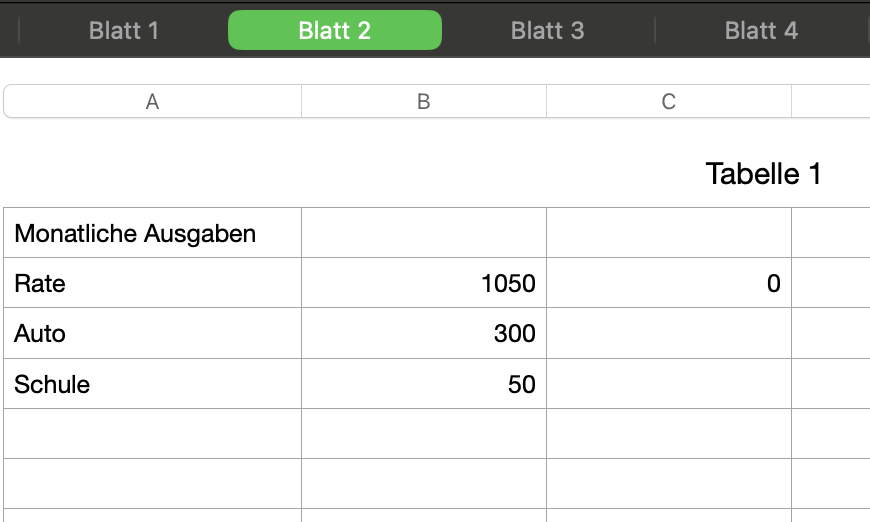The height and width of the screenshot is (522, 870).
Task: Click the Schule cell
Action: click(x=152, y=384)
